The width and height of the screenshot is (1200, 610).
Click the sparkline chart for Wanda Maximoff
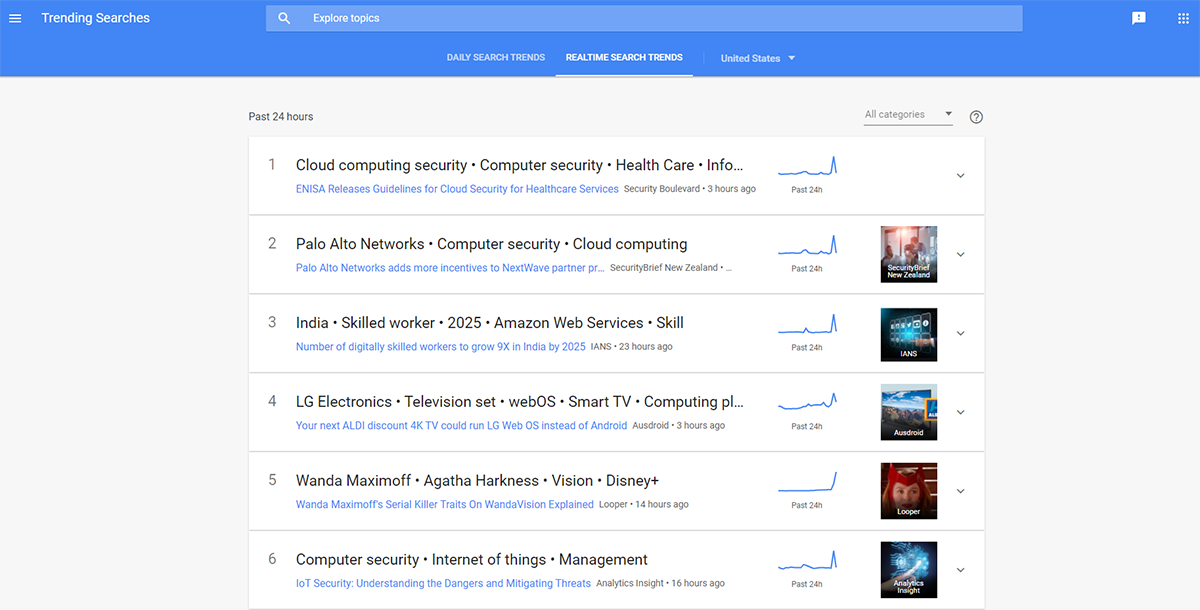coord(807,482)
